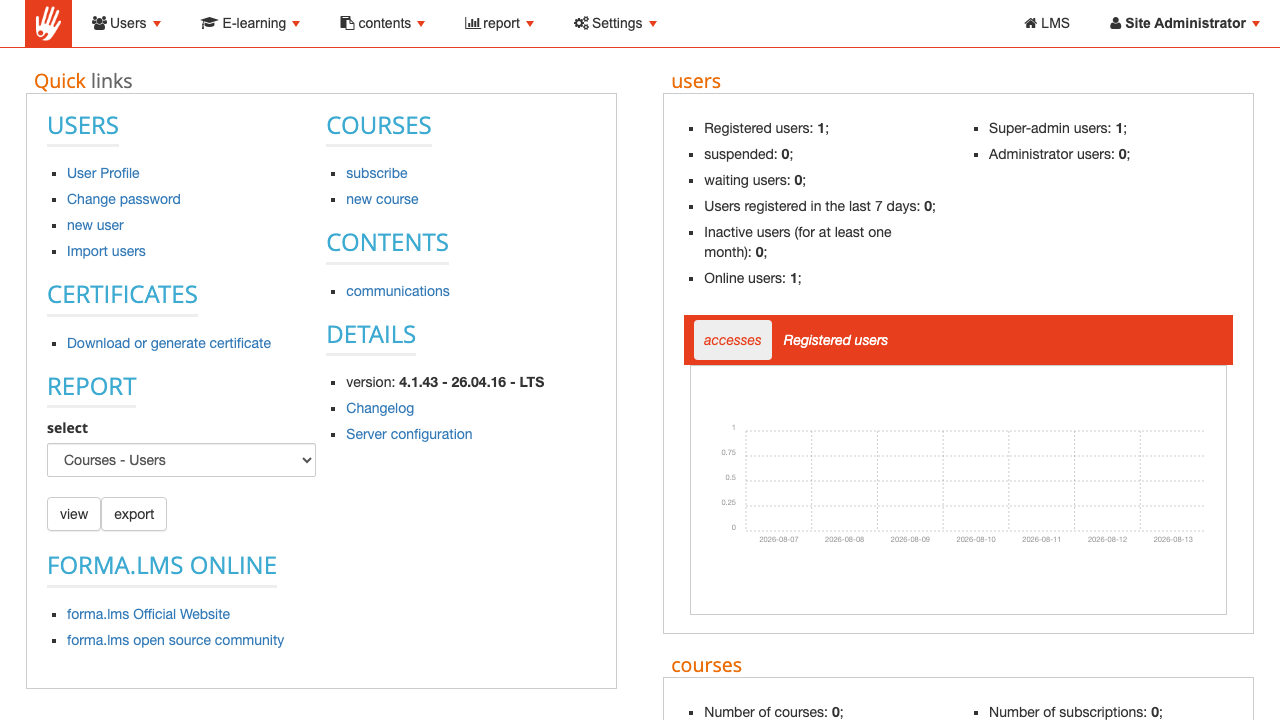Visit forma.lms open source community link
Screen dimensions: 1280x720
[x=175, y=640]
